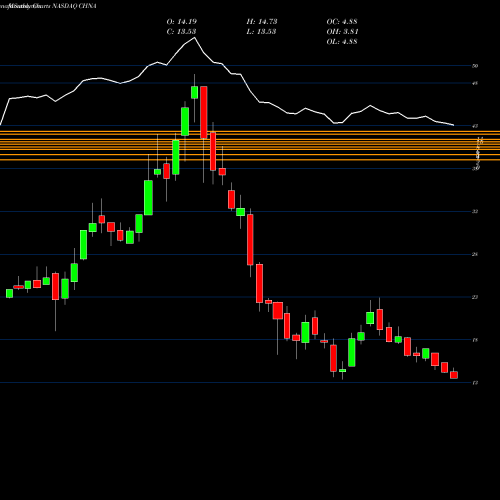Click the 'L: 13.53' low value

tap(261, 32)
